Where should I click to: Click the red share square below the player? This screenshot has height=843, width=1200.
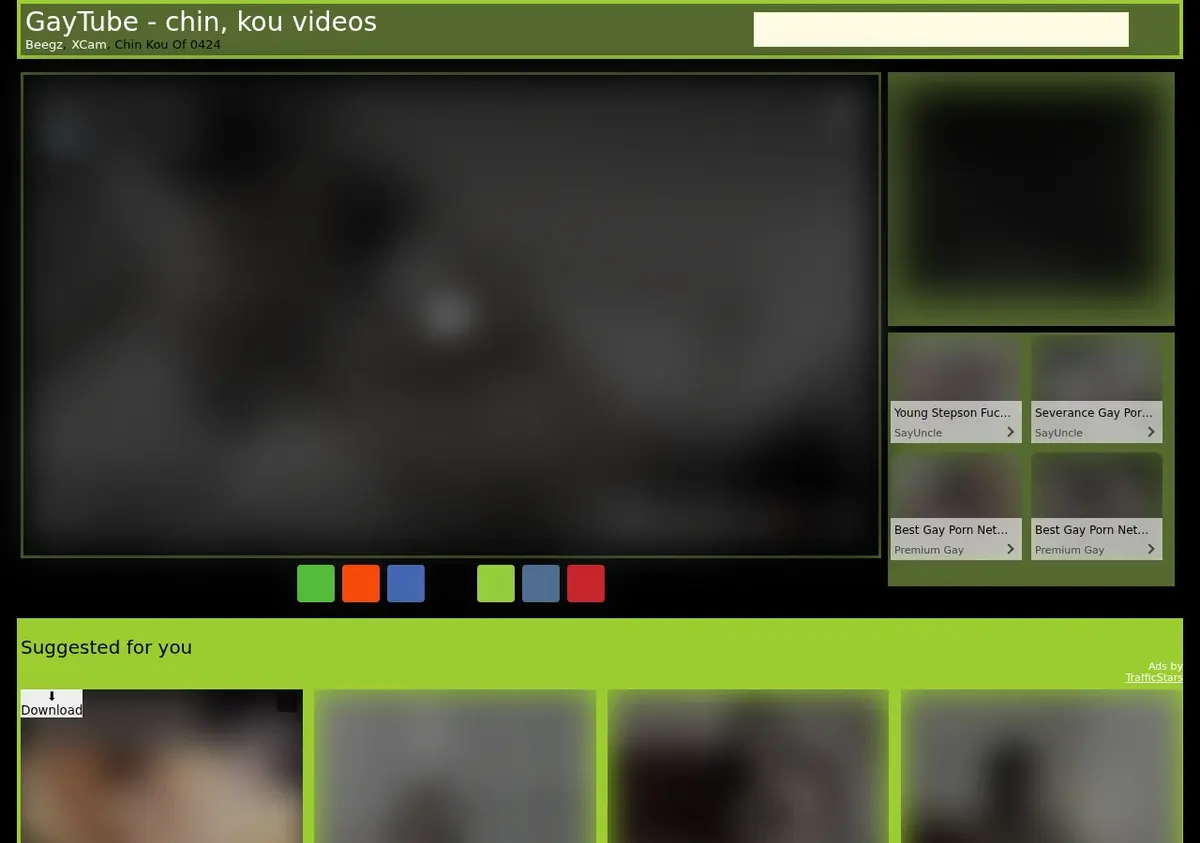(586, 584)
